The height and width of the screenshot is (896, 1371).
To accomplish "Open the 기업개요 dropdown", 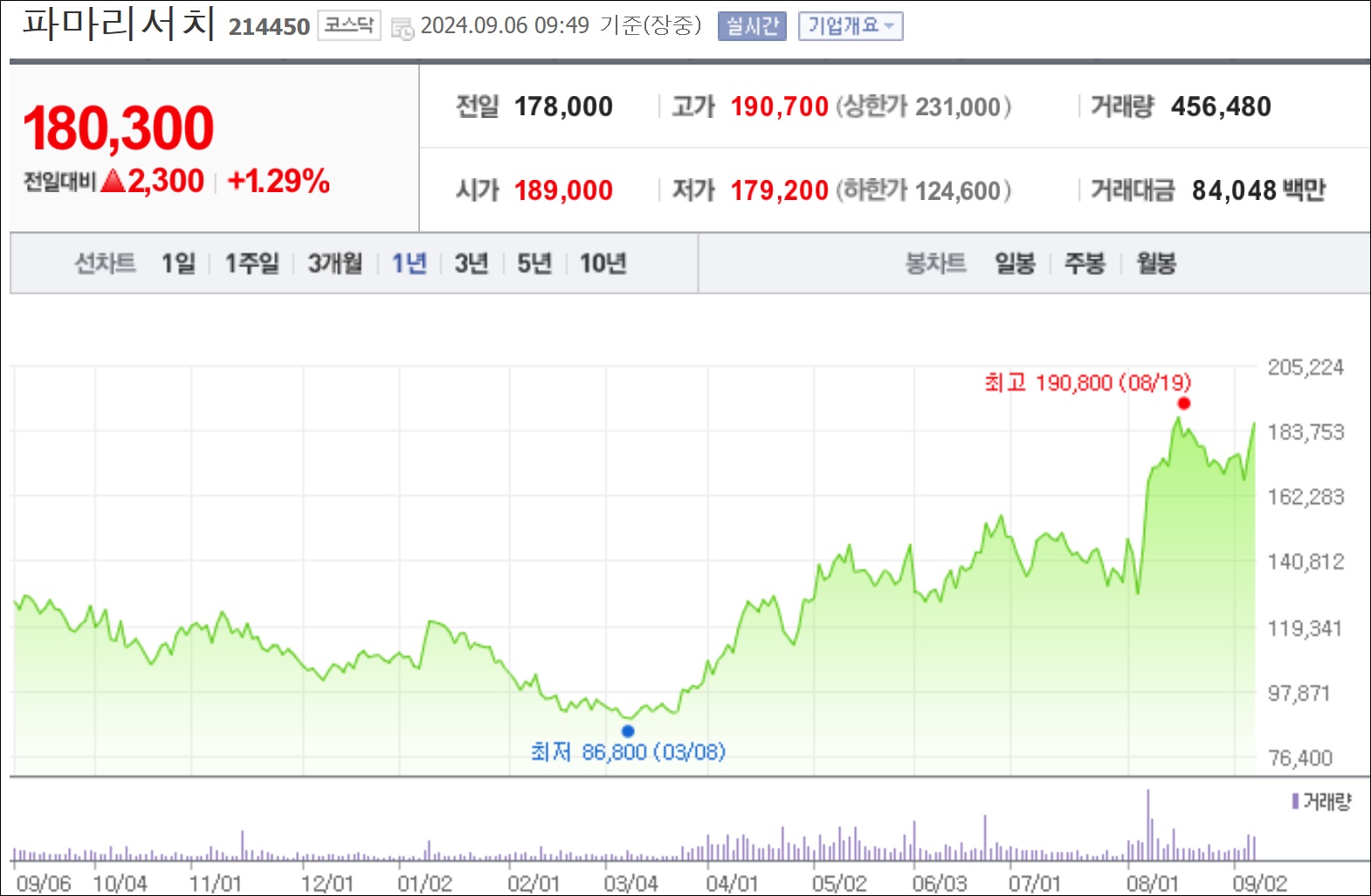I will click(x=851, y=26).
